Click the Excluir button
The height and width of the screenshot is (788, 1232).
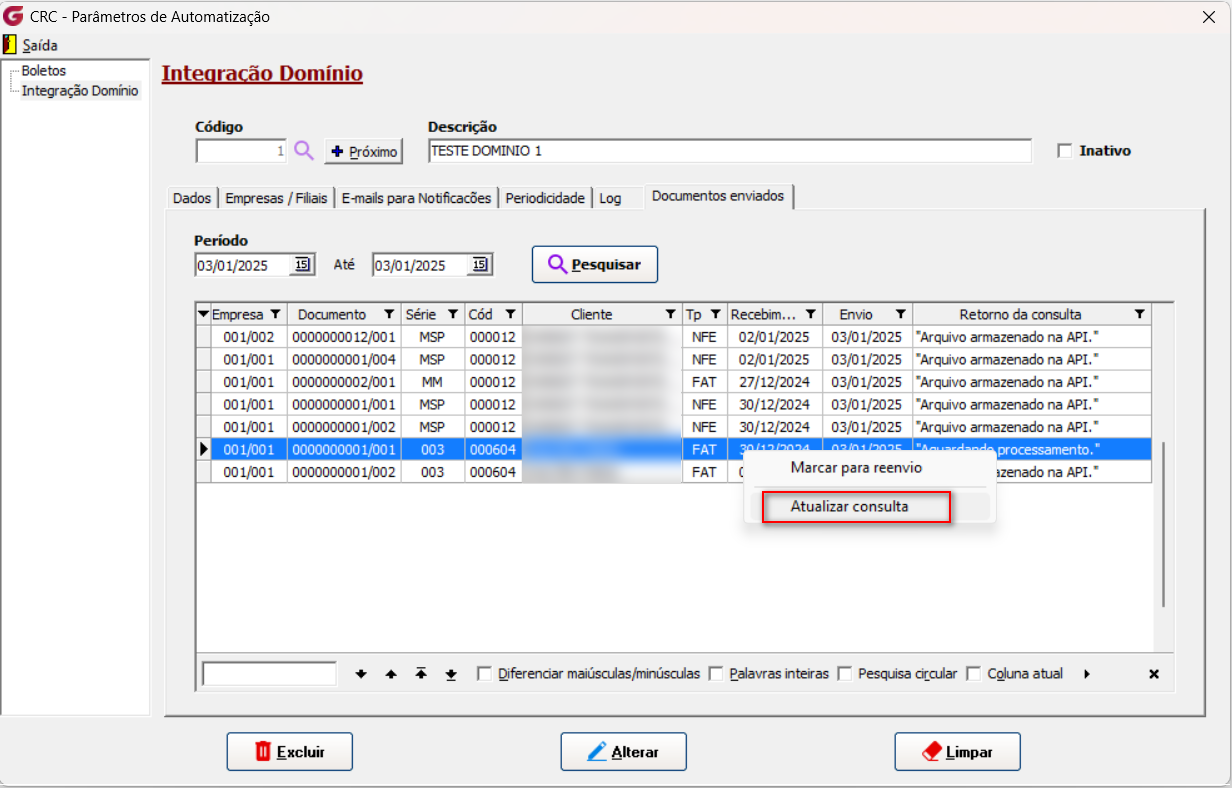(289, 752)
